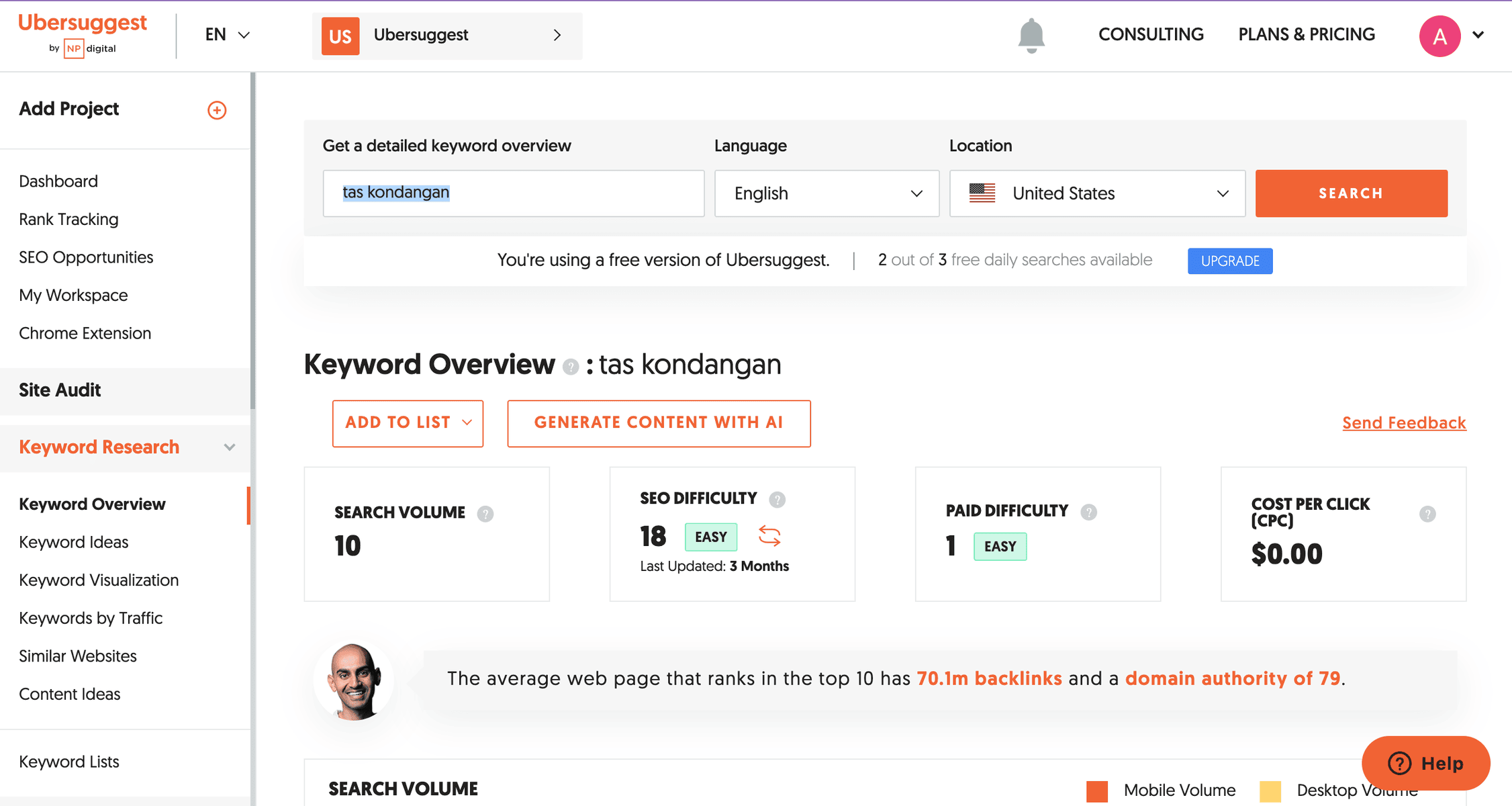Open the account menu chevron
Image resolution: width=1512 pixels, height=806 pixels.
click(x=1478, y=35)
